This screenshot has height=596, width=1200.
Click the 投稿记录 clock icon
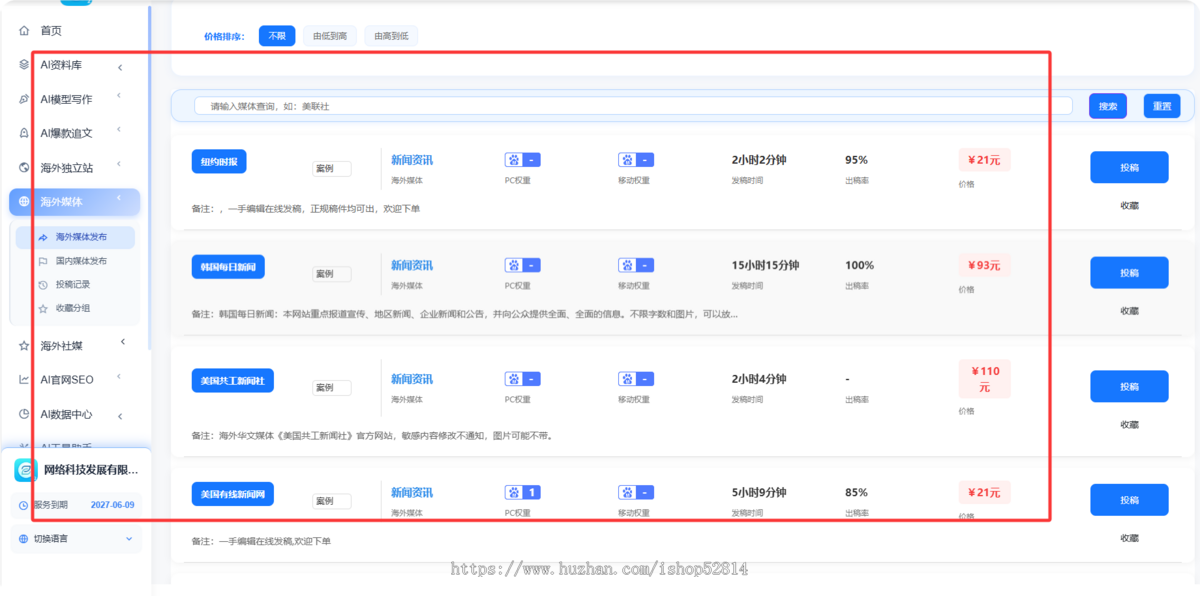click(43, 285)
